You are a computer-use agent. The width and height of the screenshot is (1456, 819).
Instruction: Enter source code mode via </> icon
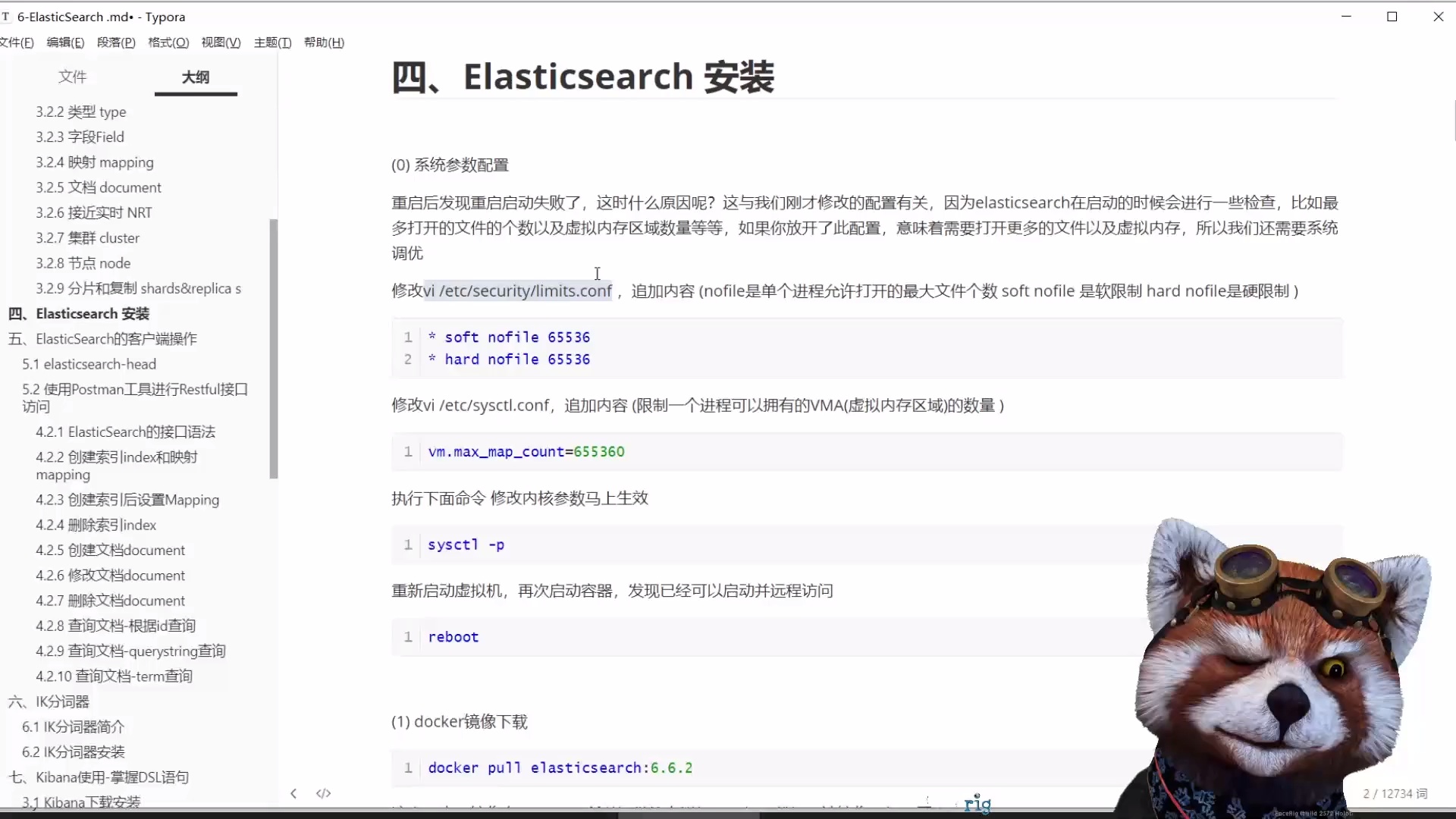point(323,793)
